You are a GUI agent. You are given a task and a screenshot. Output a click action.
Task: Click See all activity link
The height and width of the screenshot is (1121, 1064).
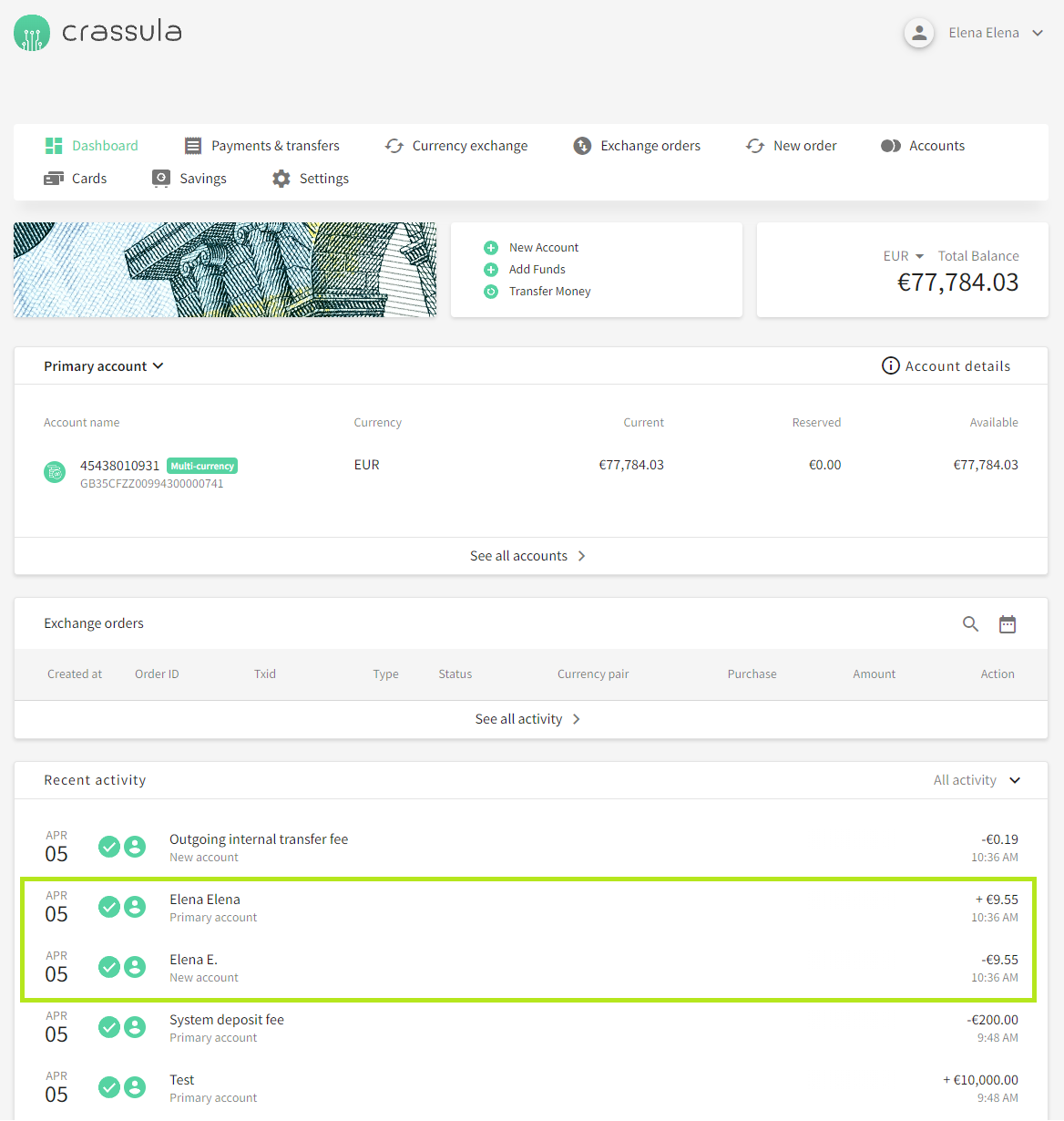527,719
